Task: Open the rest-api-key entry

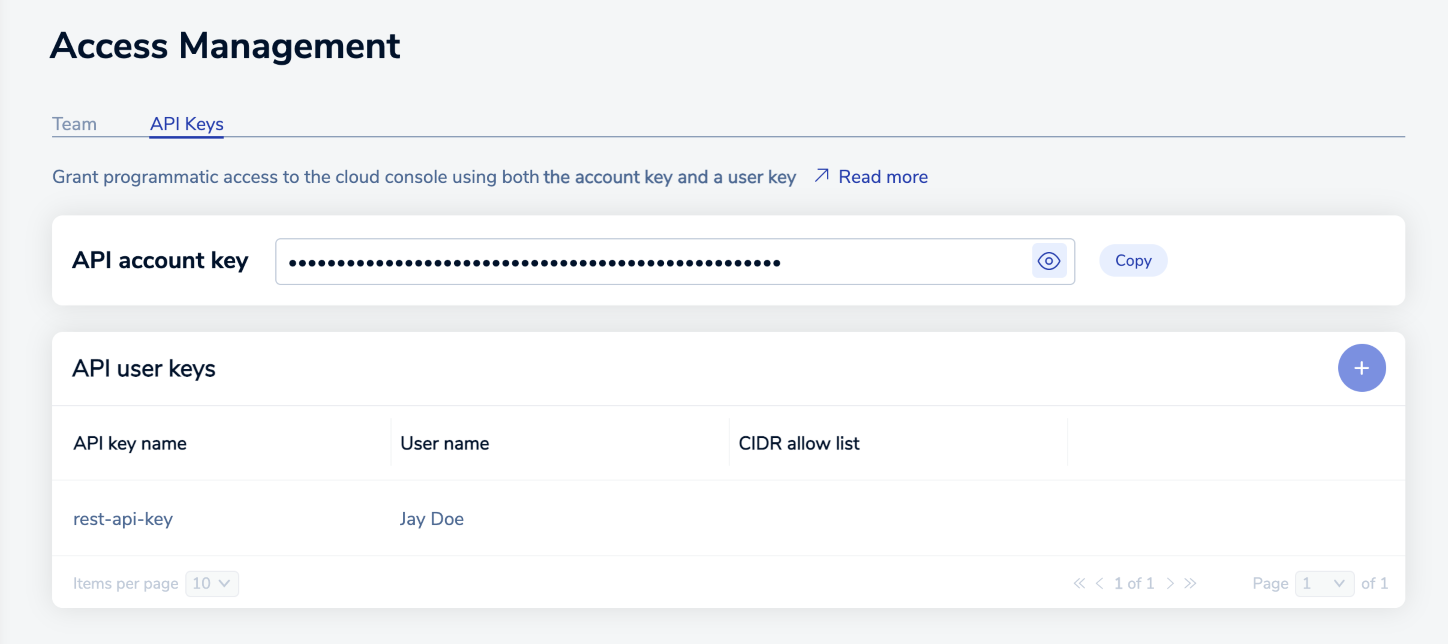Action: (x=123, y=519)
